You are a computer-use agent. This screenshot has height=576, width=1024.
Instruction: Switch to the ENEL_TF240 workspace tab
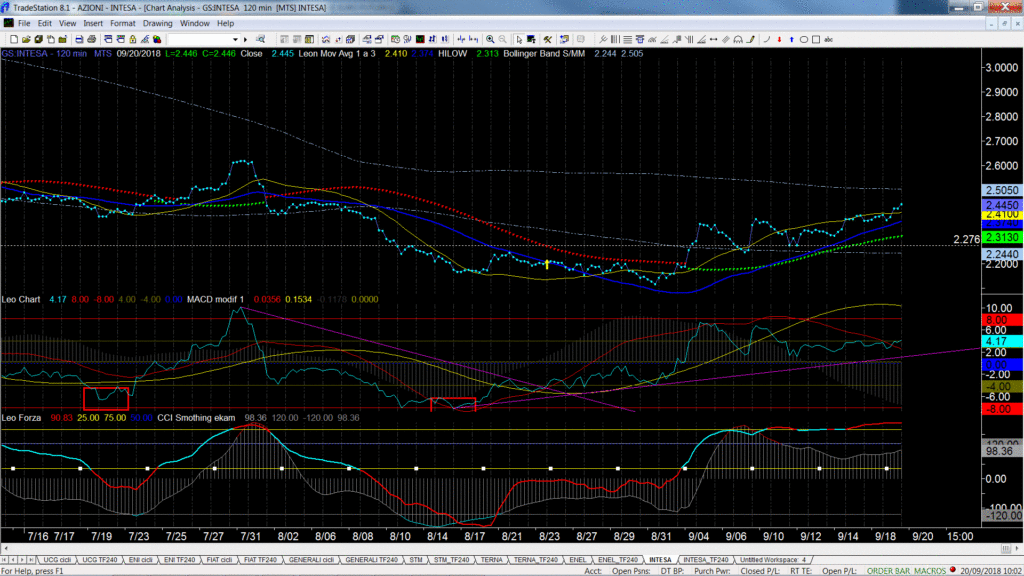[x=617, y=560]
